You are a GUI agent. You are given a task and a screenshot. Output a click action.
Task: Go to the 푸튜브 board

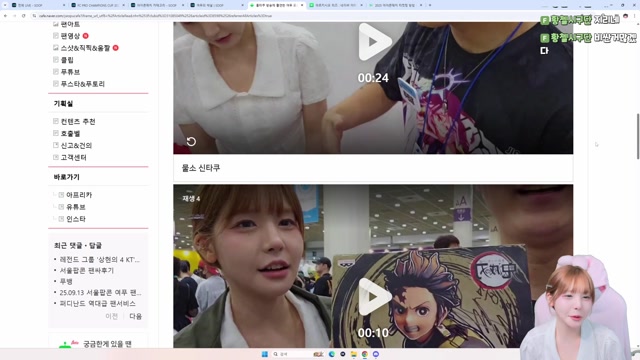pyautogui.click(x=70, y=72)
